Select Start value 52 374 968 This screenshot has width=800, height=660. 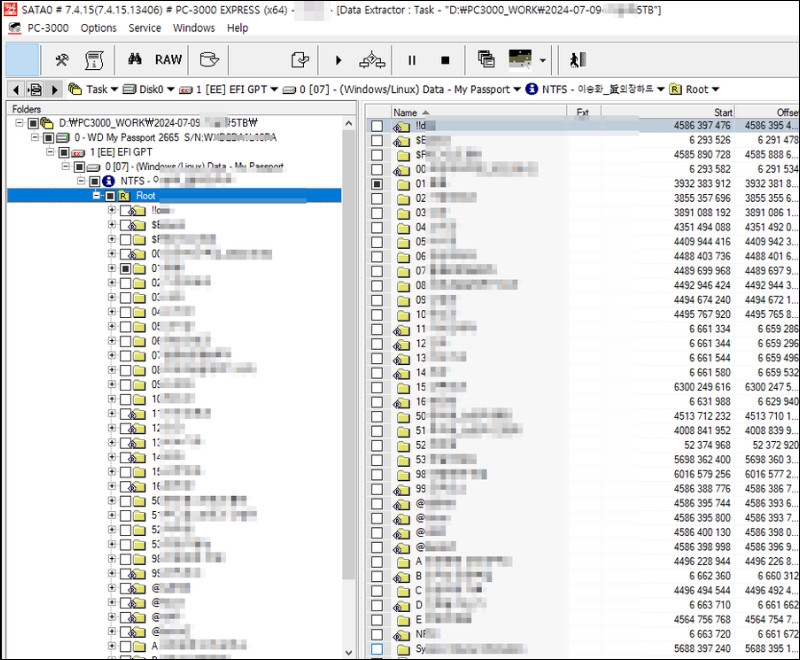pos(707,445)
